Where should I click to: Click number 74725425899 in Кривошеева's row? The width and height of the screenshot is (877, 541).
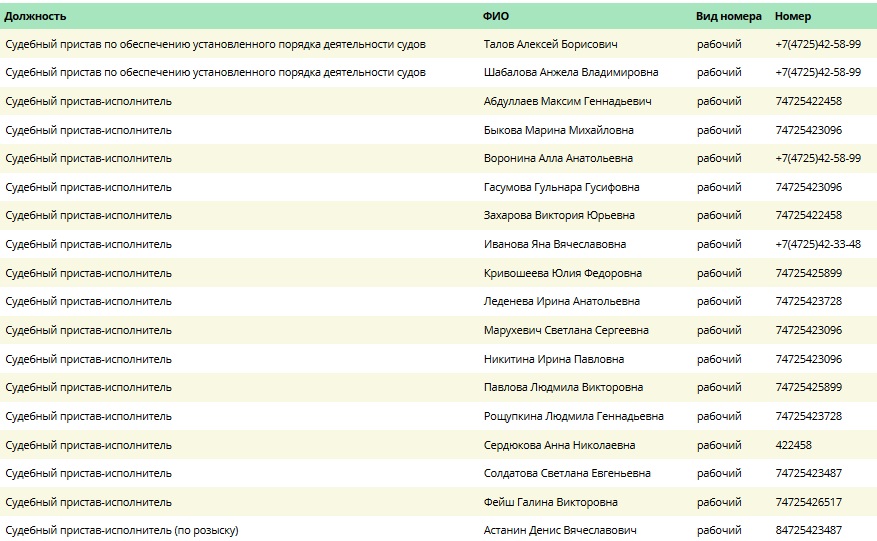(x=809, y=274)
